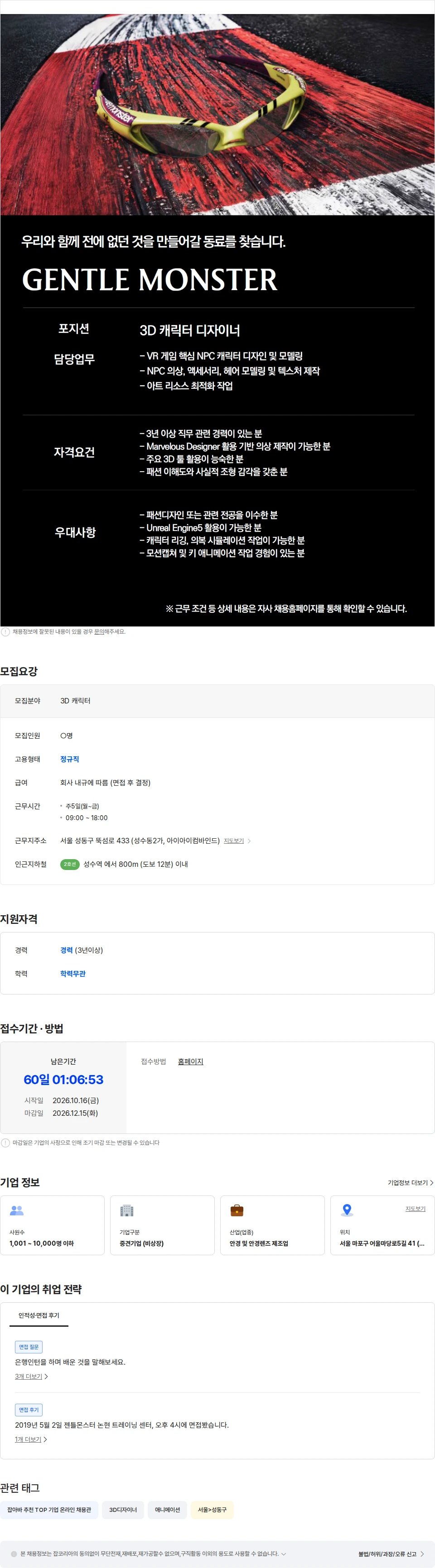
Task: Click the 사원수 1,001 ~ 10,000명 이하 card
Action: tap(53, 1225)
